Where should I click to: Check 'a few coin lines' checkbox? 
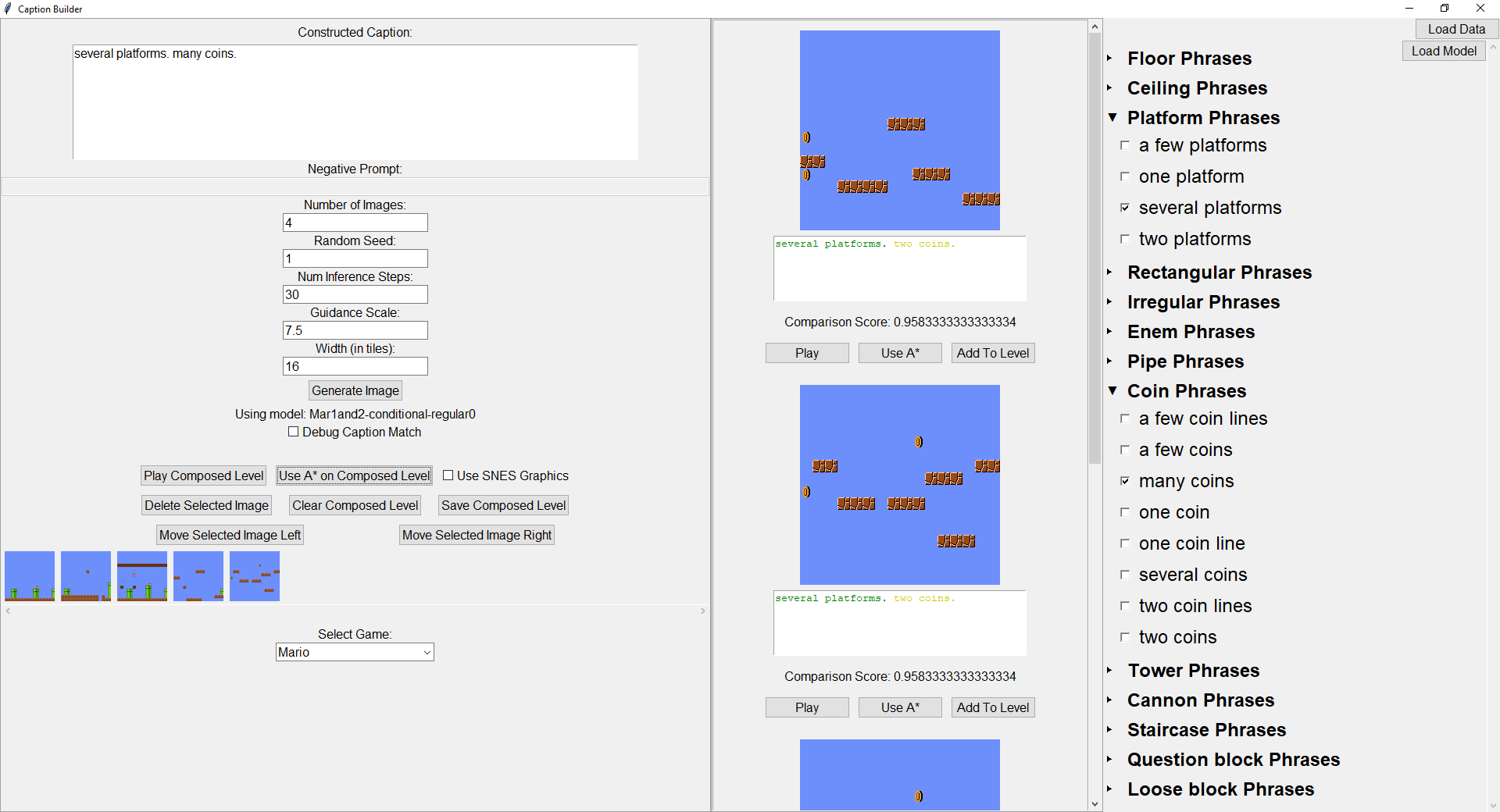(x=1125, y=418)
